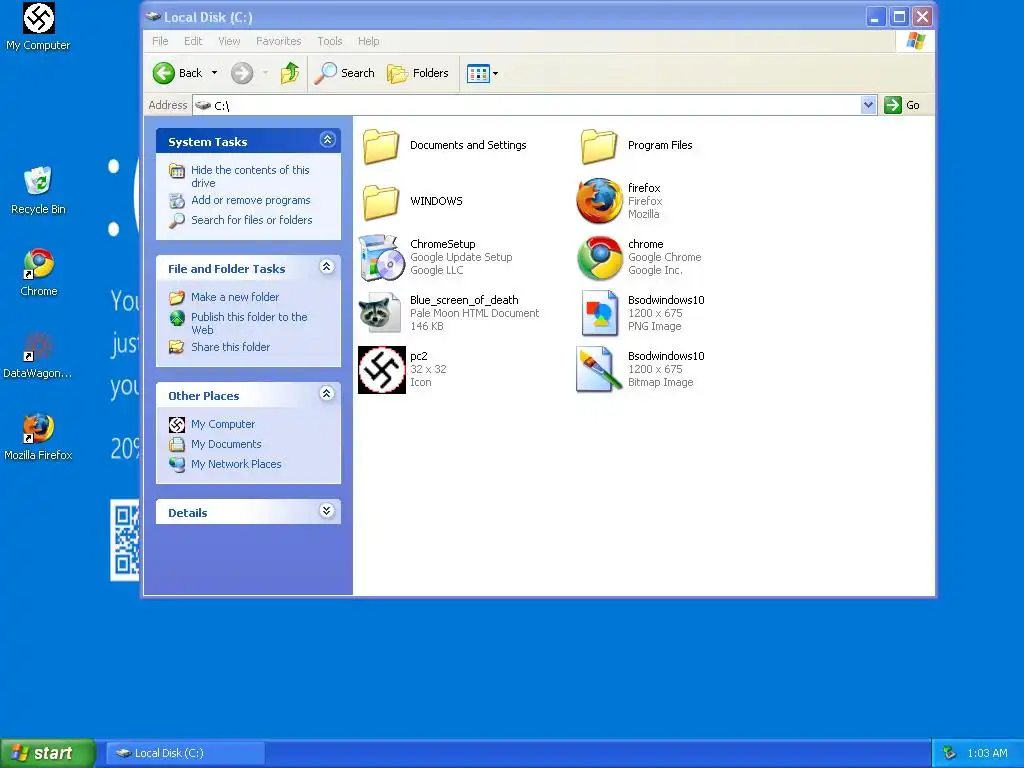The height and width of the screenshot is (768, 1024).
Task: Expand the address bar dropdown
Action: [868, 105]
